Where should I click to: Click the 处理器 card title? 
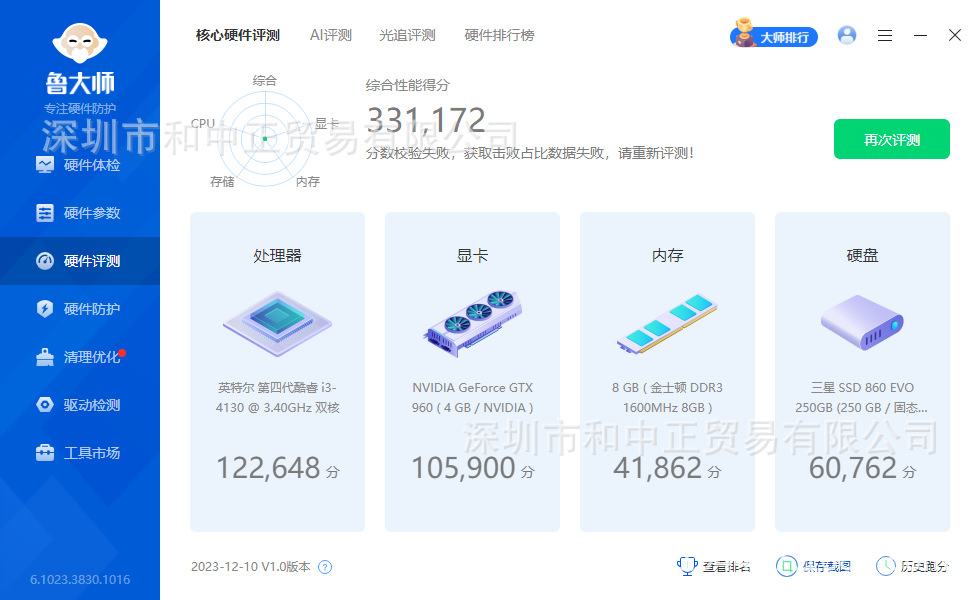point(278,255)
